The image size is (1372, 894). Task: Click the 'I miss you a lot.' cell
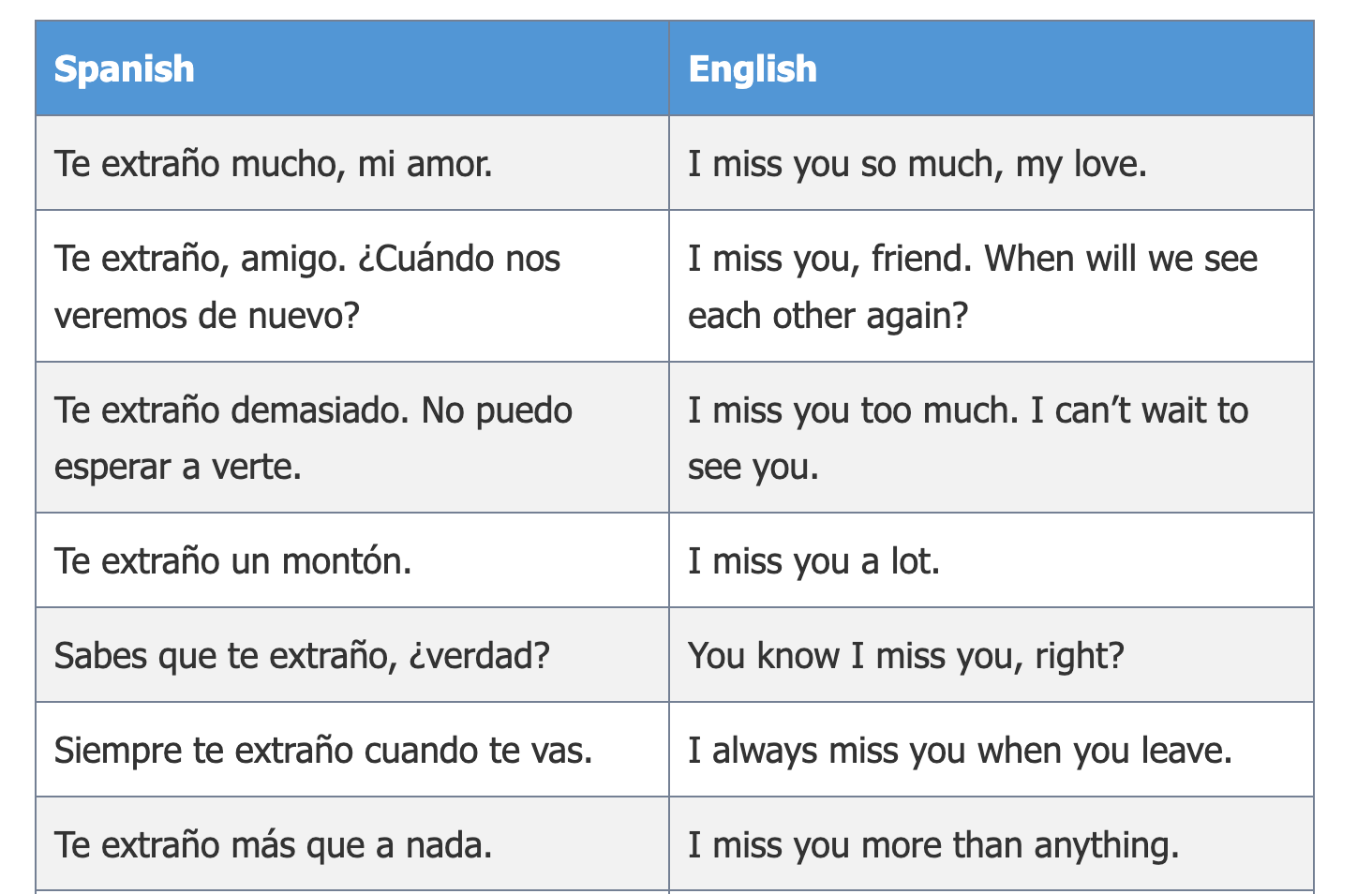pyautogui.click(x=992, y=560)
